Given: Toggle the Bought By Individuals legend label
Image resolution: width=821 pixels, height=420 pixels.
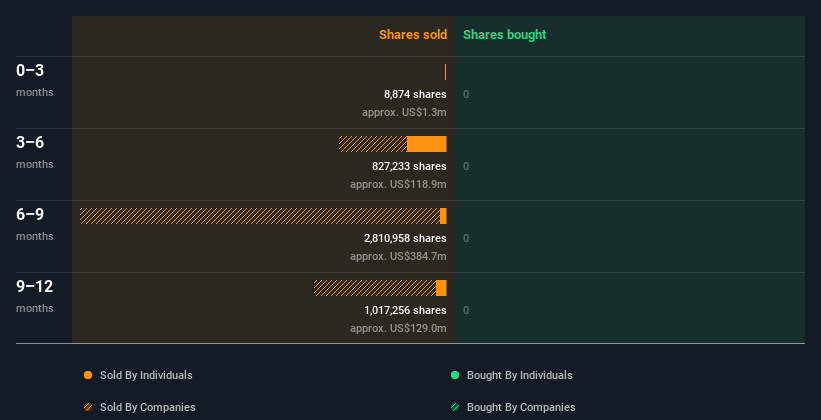Looking at the screenshot, I should (519, 375).
